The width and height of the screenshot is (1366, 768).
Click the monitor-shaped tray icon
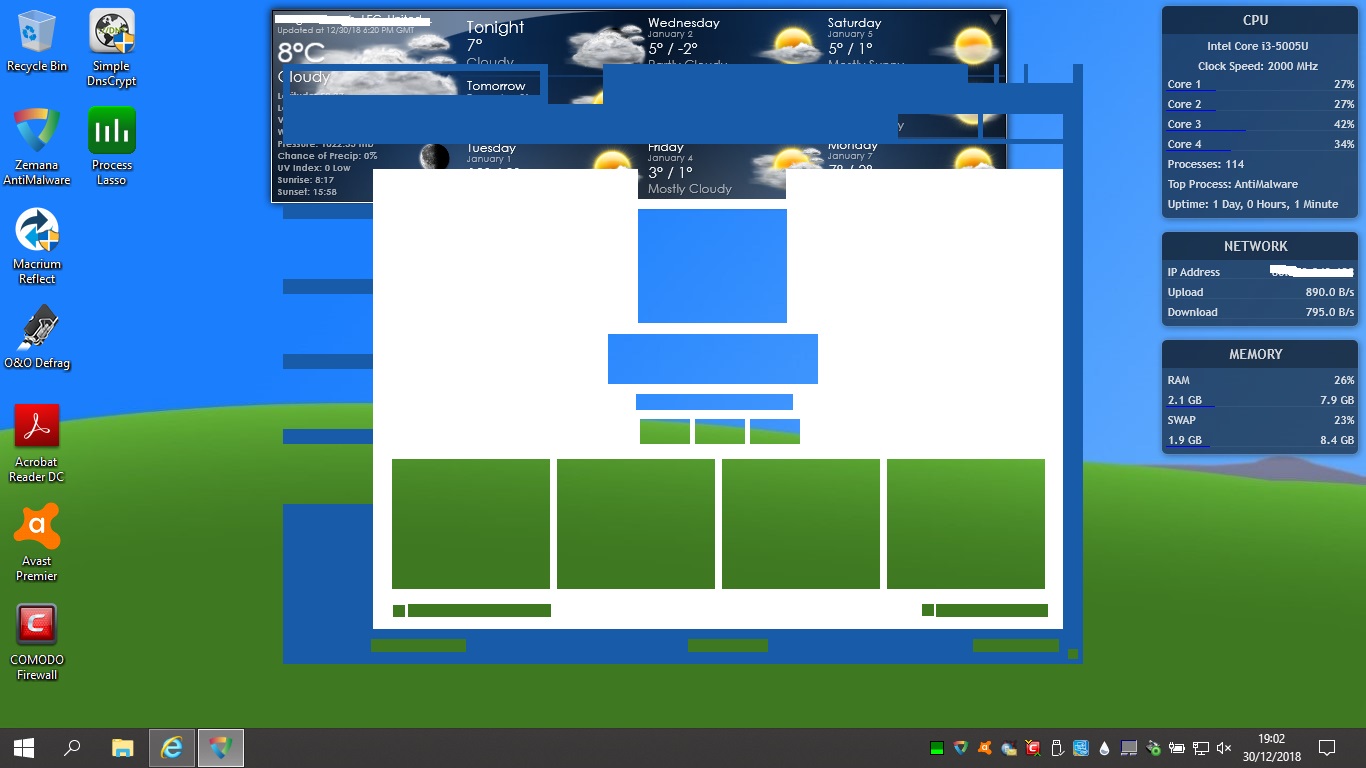click(1129, 748)
